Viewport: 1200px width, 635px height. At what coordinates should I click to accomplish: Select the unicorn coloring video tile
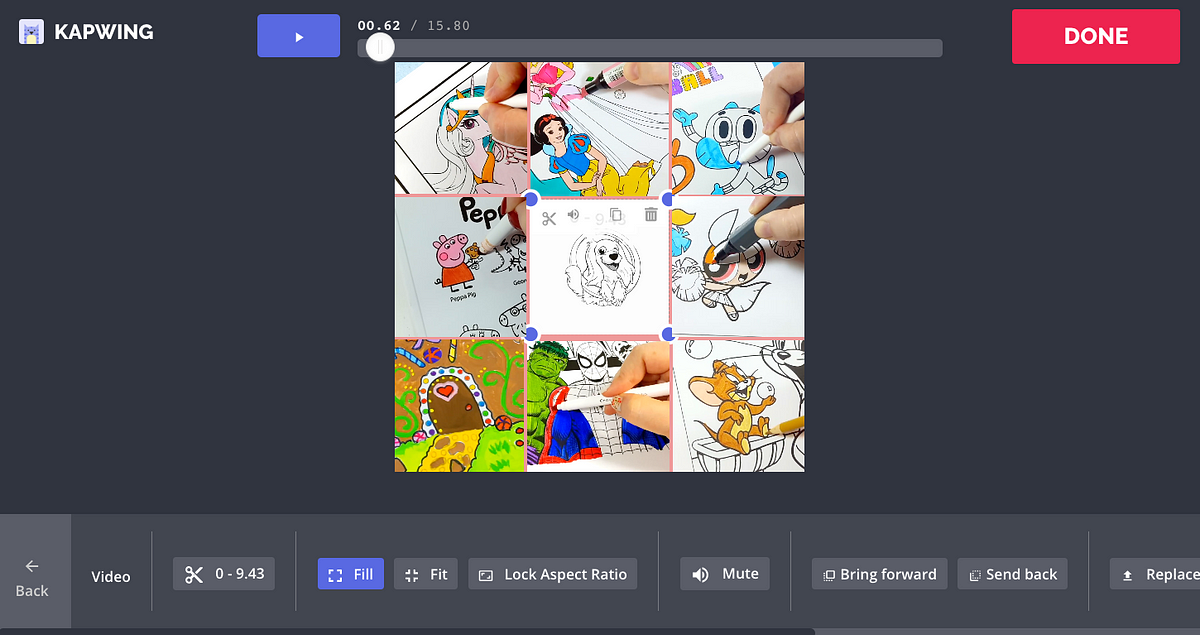pyautogui.click(x=460, y=128)
